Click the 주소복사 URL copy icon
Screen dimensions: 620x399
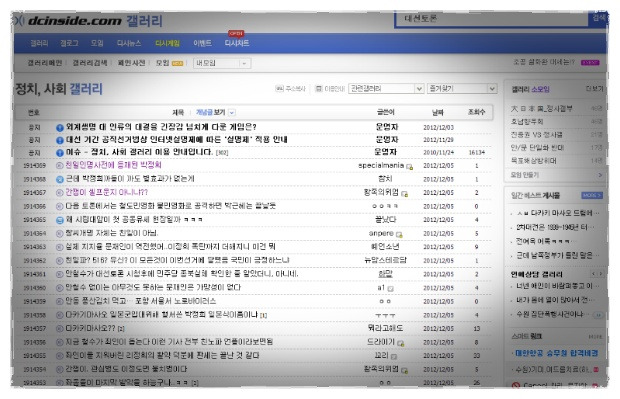[x=279, y=89]
